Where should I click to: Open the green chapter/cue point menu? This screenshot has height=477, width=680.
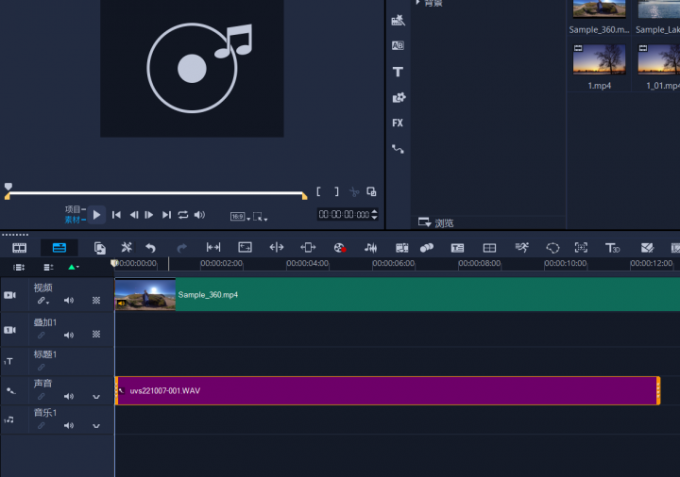click(73, 267)
